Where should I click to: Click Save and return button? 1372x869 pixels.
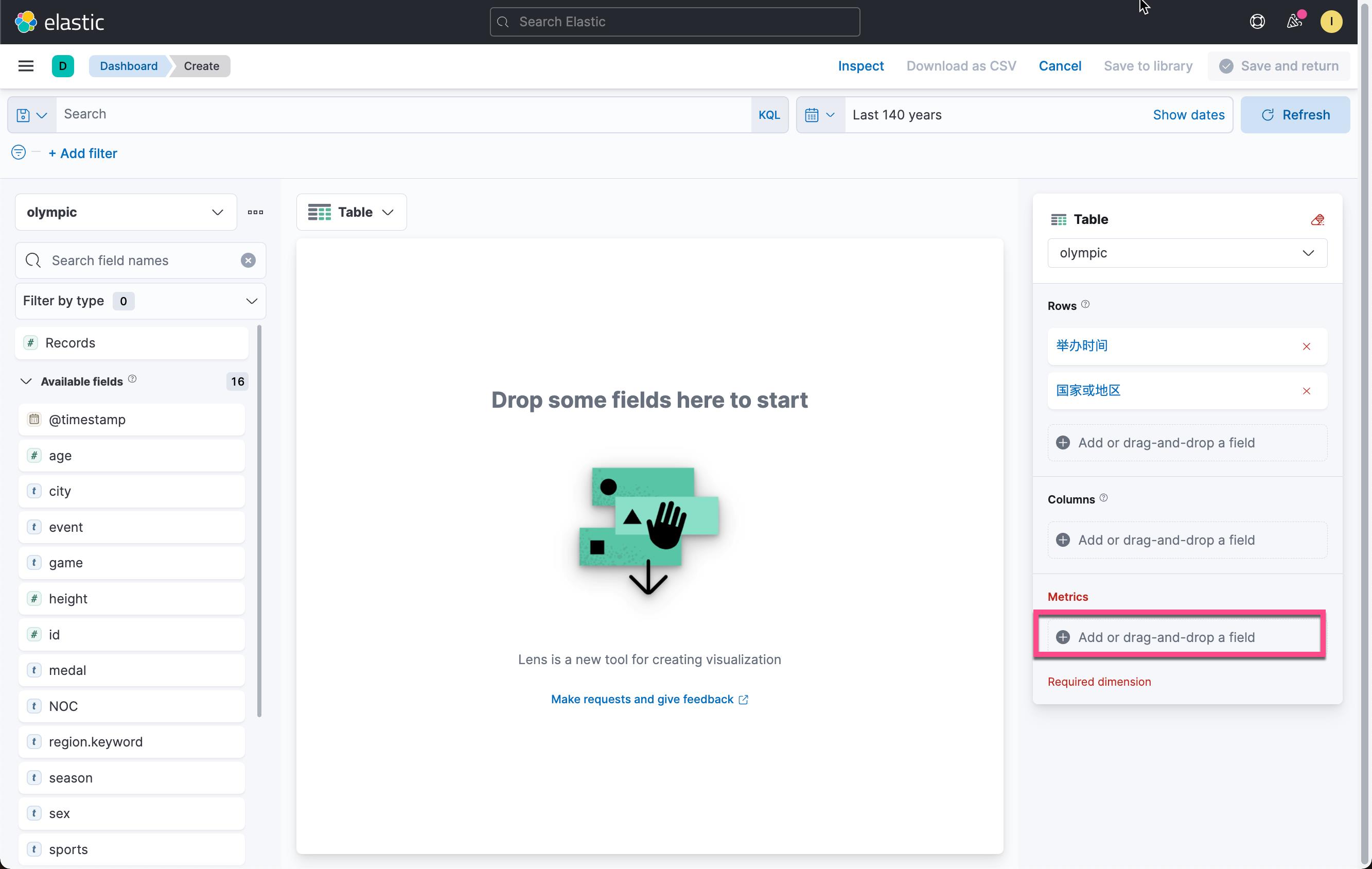pyautogui.click(x=1278, y=66)
